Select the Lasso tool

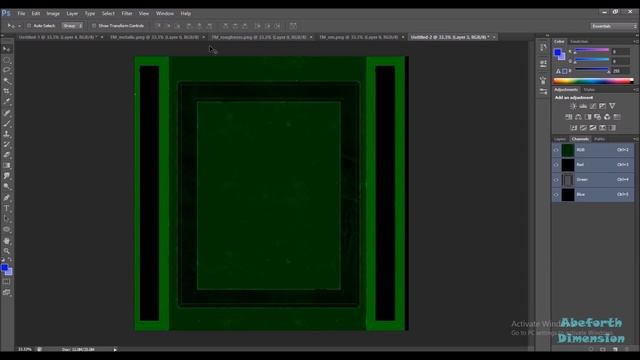click(x=7, y=70)
